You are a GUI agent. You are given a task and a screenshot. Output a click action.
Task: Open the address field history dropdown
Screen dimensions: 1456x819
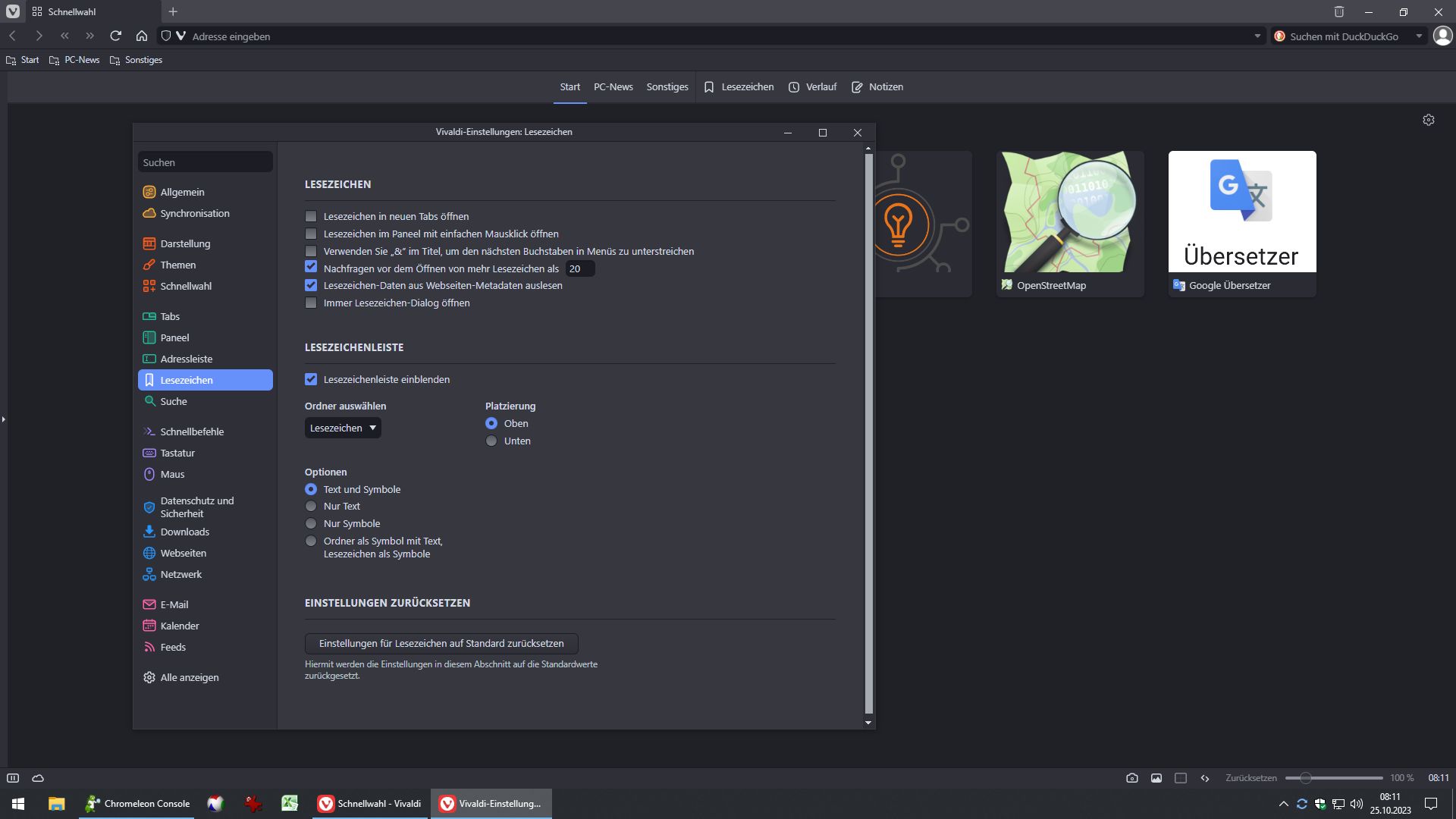1257,36
